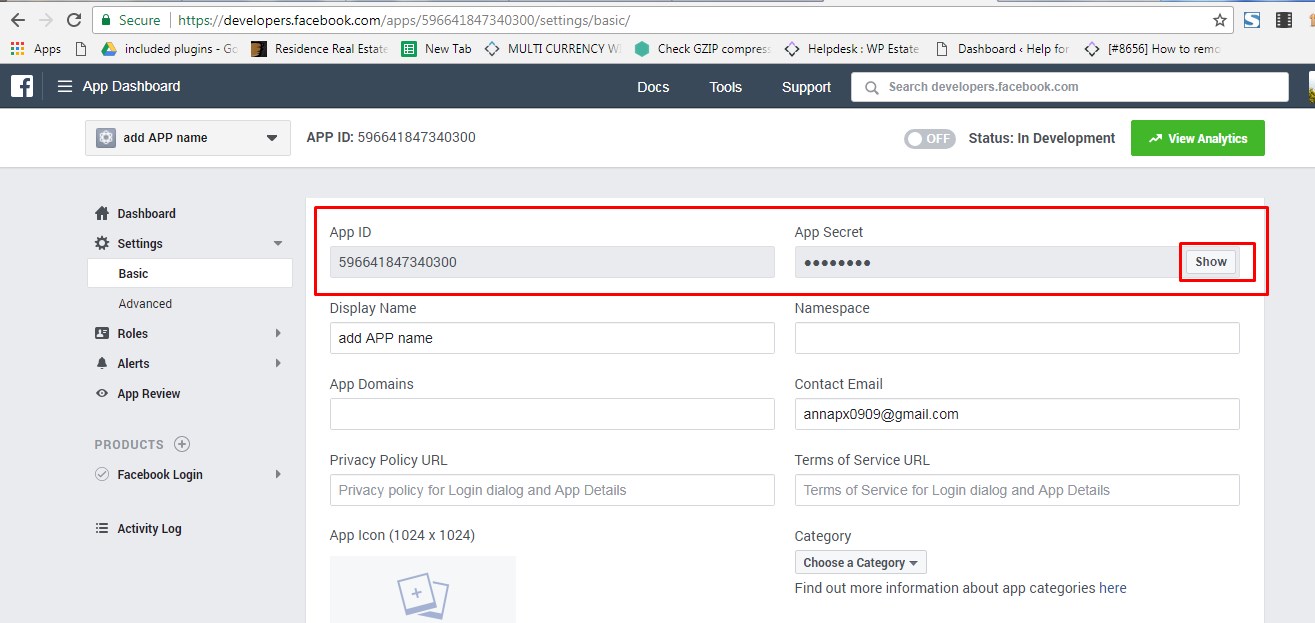The width and height of the screenshot is (1315, 623).
Task: Open the Docs menu
Action: coord(653,87)
